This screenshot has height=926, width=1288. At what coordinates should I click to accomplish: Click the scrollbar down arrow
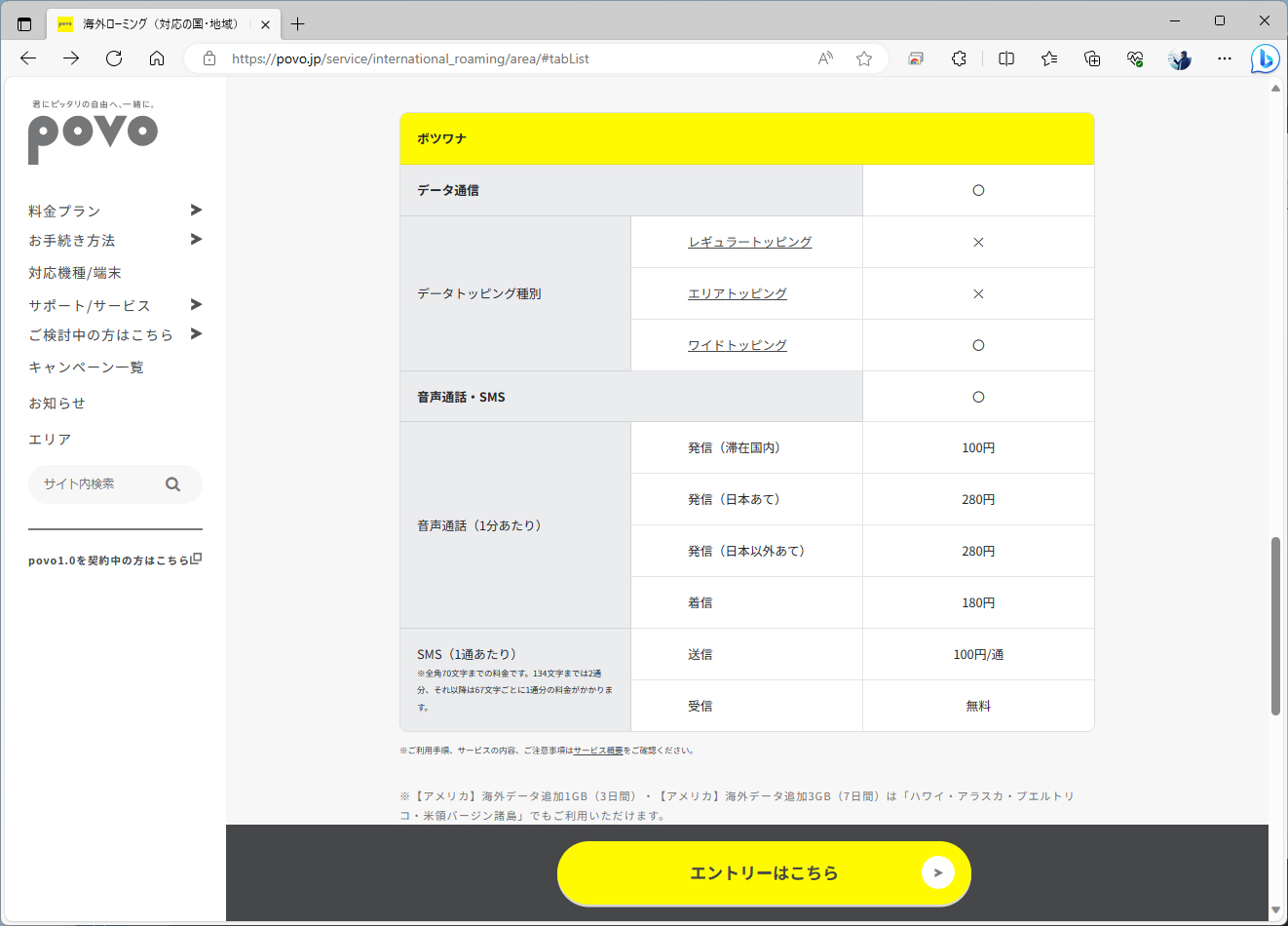click(x=1275, y=909)
